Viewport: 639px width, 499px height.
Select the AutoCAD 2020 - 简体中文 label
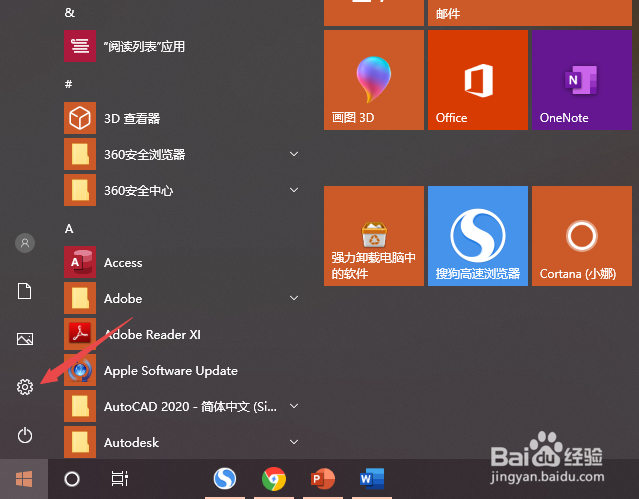190,406
